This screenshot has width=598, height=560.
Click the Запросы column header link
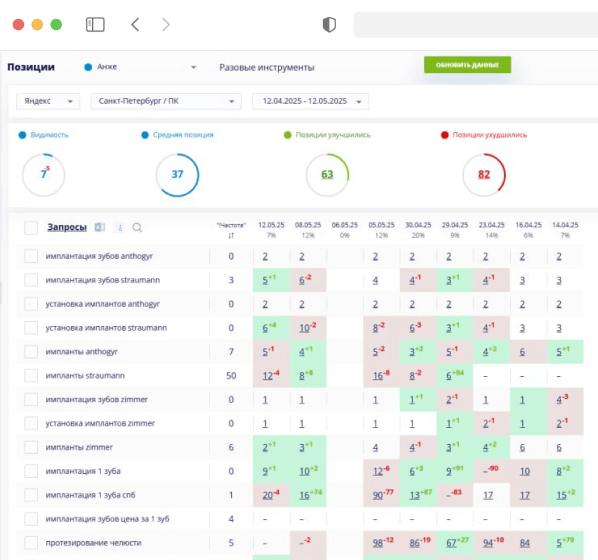tap(67, 227)
